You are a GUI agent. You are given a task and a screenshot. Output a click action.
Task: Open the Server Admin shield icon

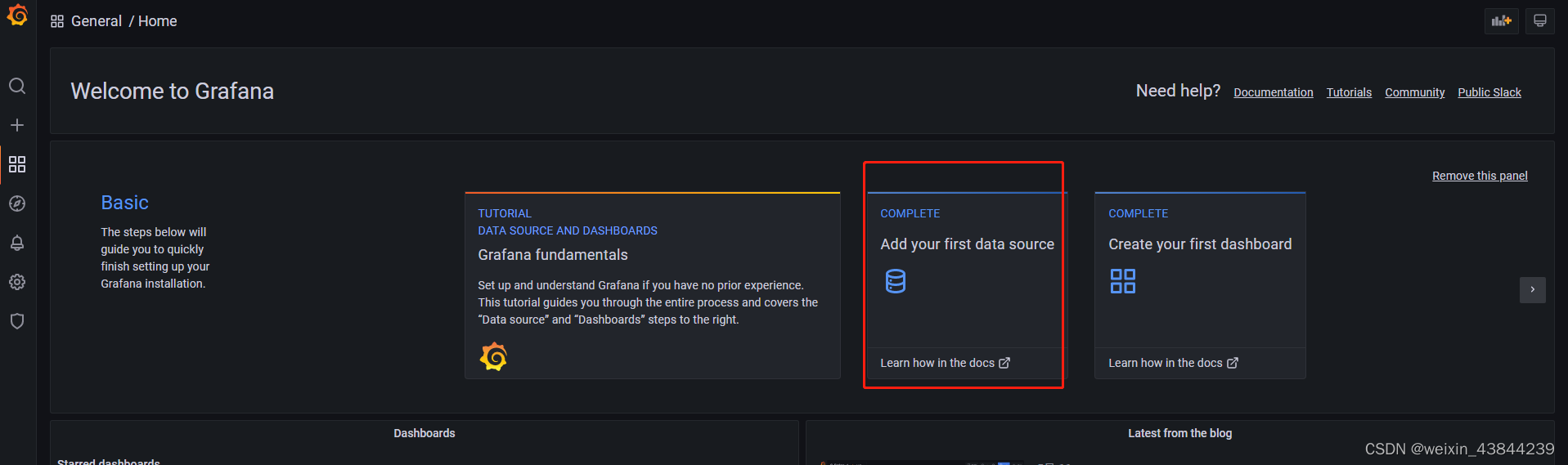[17, 321]
